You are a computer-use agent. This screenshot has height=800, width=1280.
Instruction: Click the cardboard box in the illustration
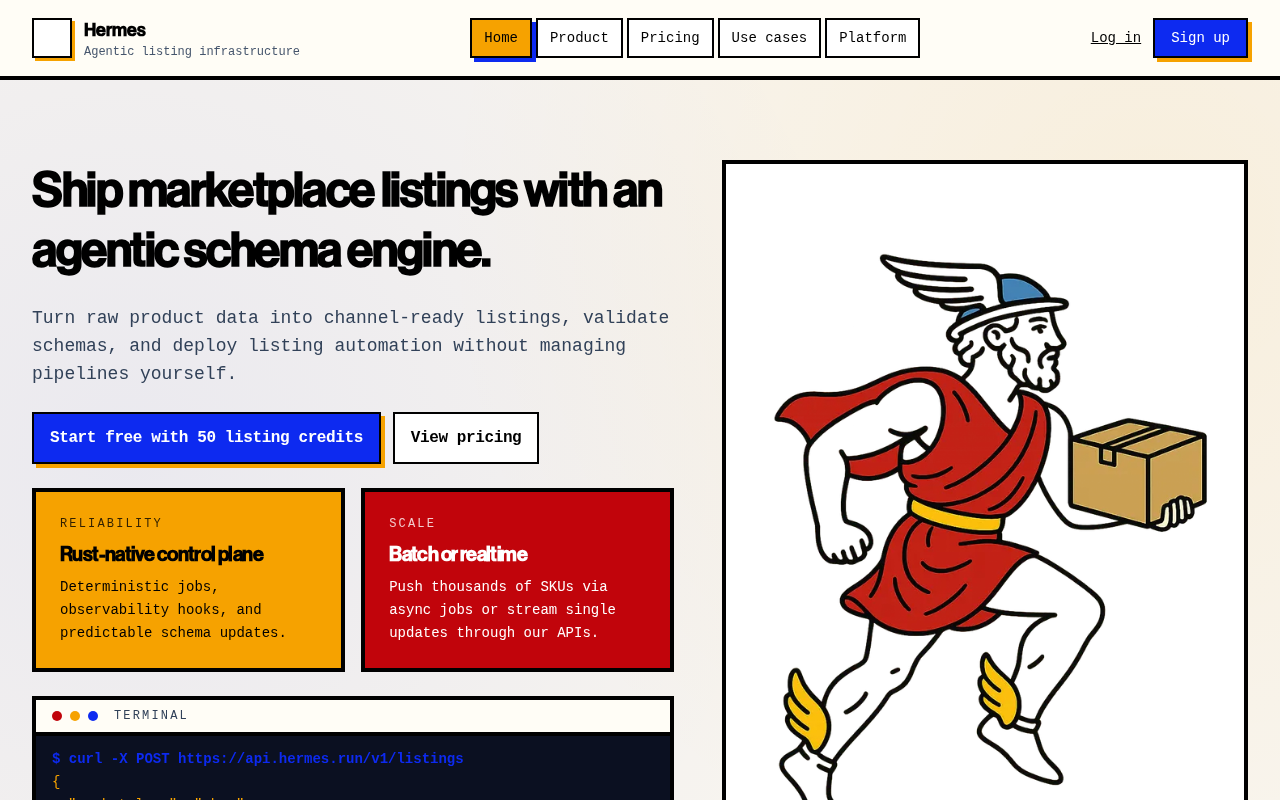pos(1137,471)
